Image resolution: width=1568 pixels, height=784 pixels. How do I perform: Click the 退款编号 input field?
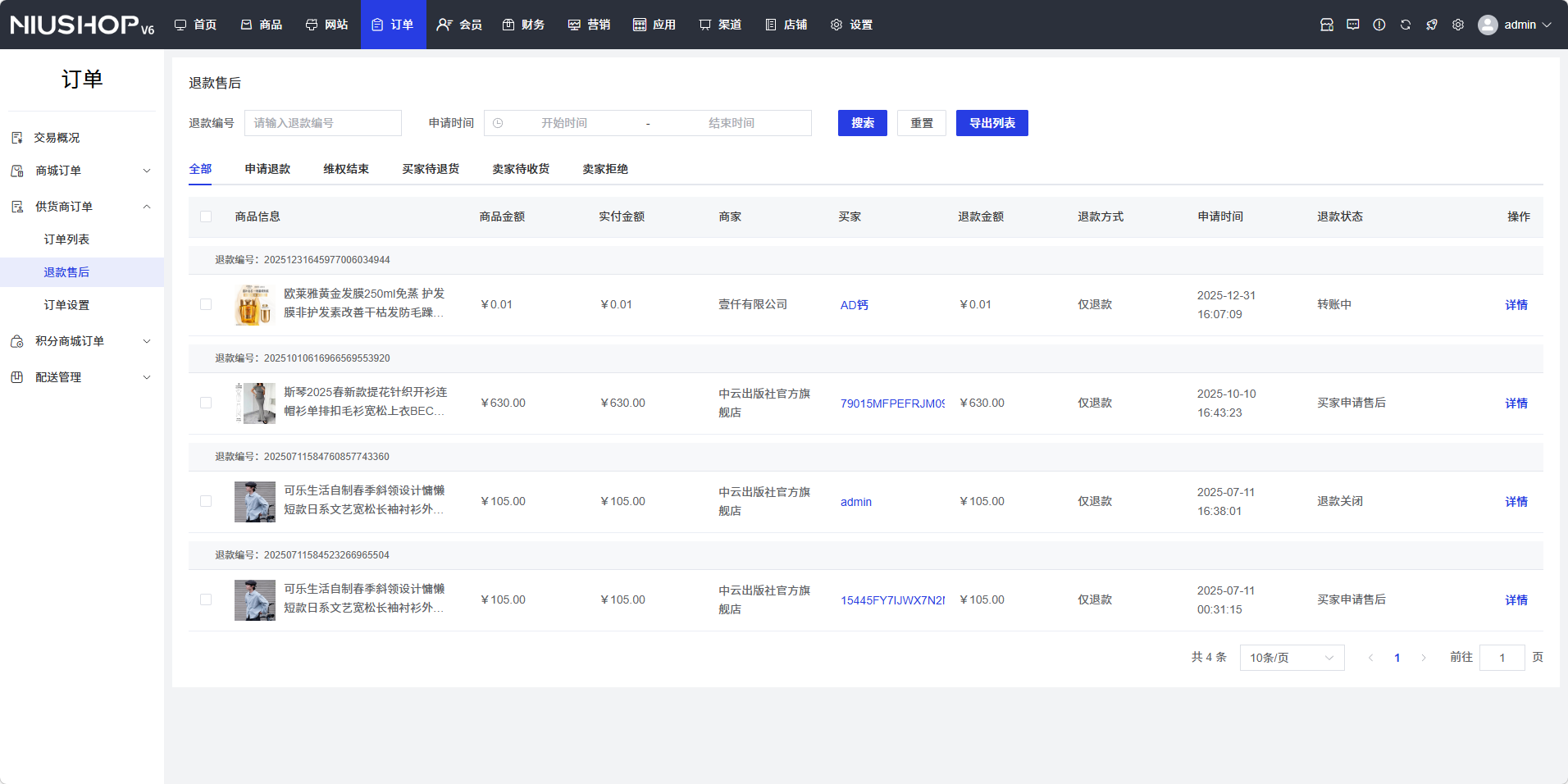(x=322, y=123)
